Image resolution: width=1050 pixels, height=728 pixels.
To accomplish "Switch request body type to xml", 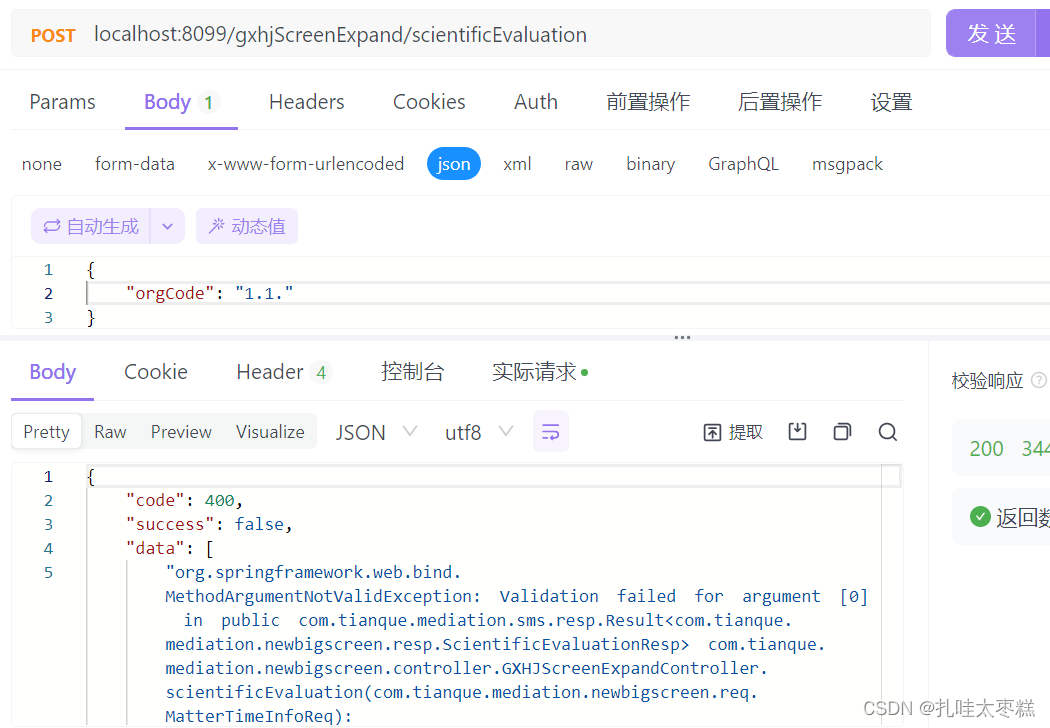I will coord(517,163).
